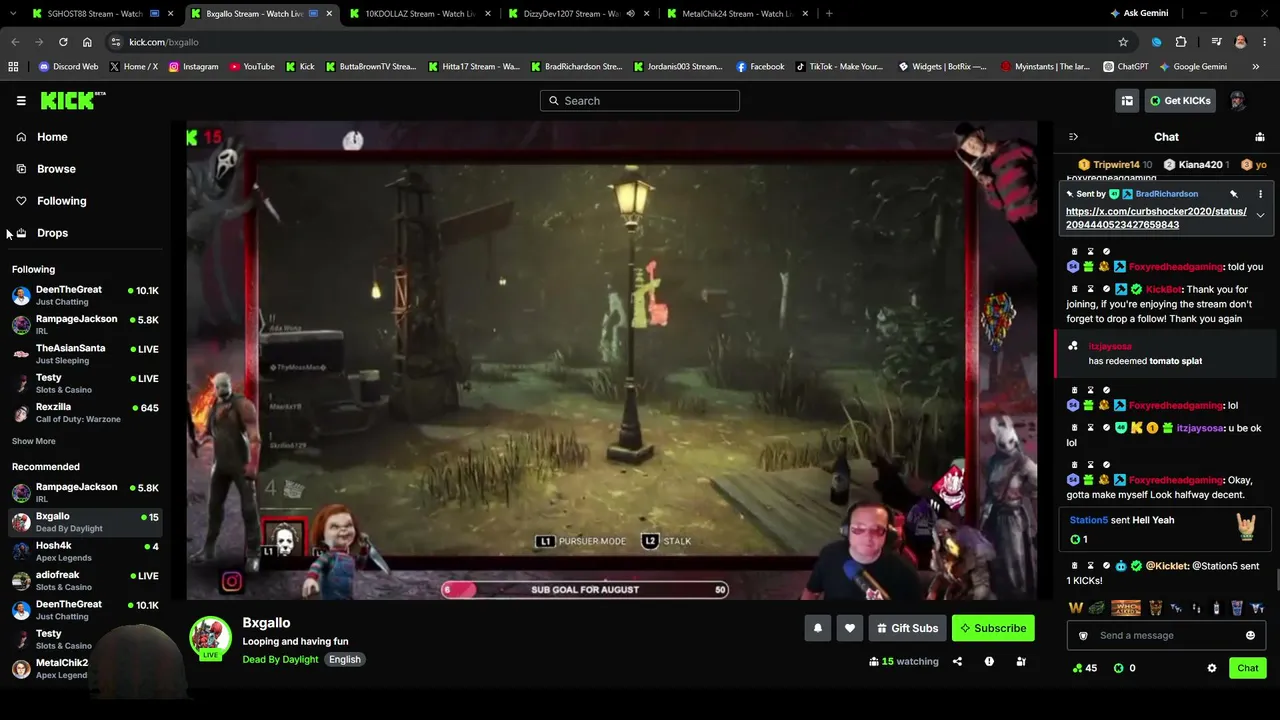Mute the DizzyDev1207 tab audio
Image resolution: width=1280 pixels, height=720 pixels.
(x=630, y=14)
